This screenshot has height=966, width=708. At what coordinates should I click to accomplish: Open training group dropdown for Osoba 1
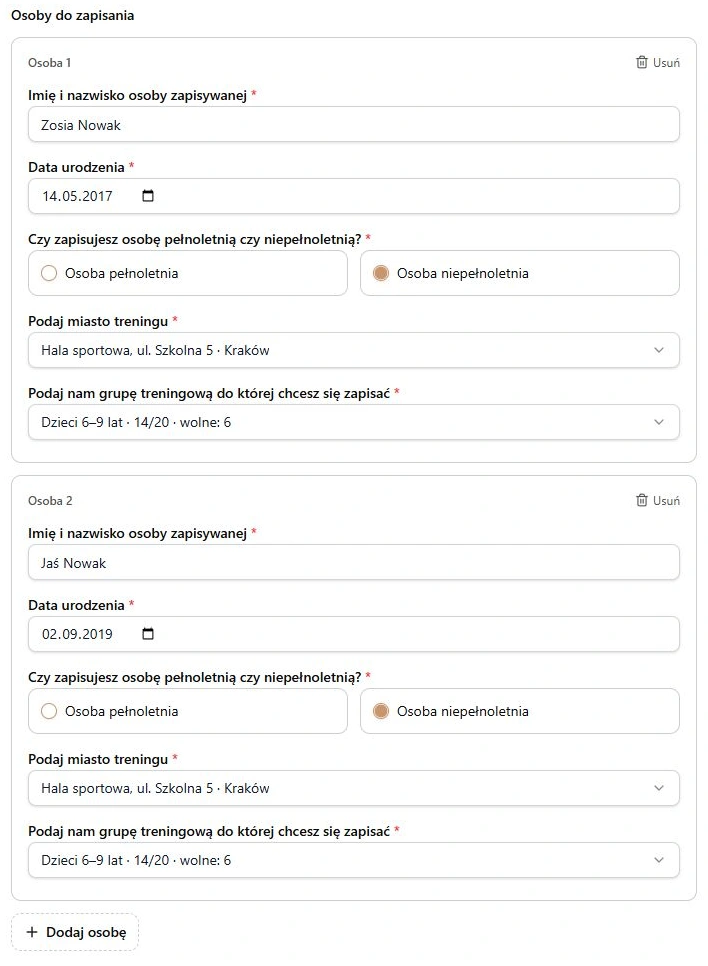[x=354, y=422]
